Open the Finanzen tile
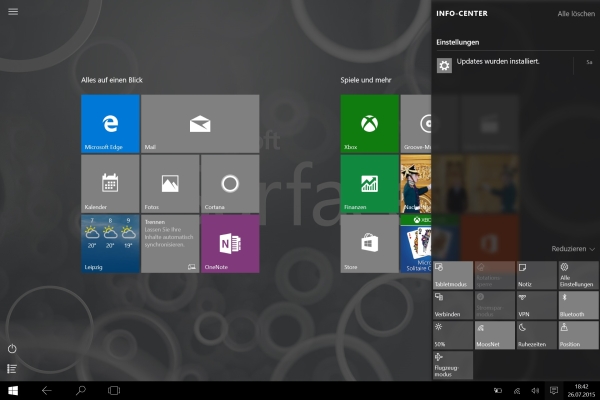This screenshot has height=400, width=600. 370,184
